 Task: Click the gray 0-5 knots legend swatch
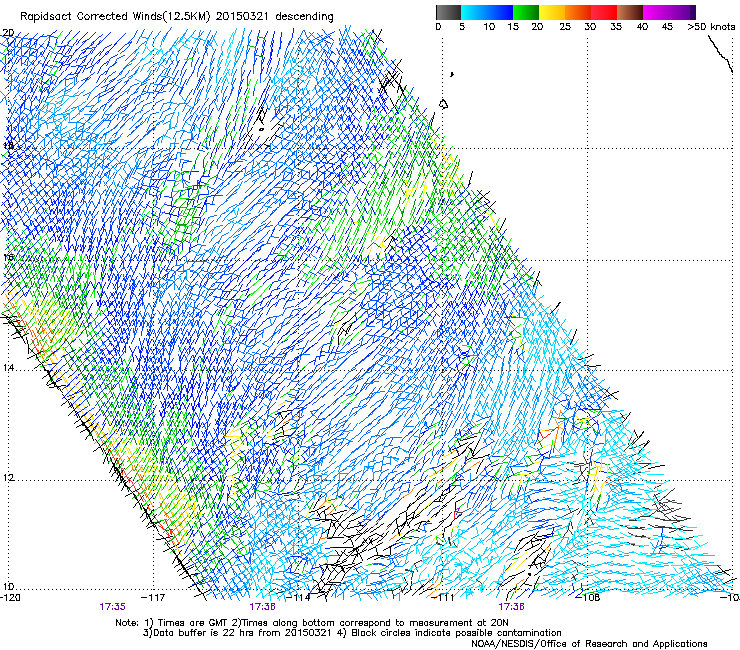point(448,12)
